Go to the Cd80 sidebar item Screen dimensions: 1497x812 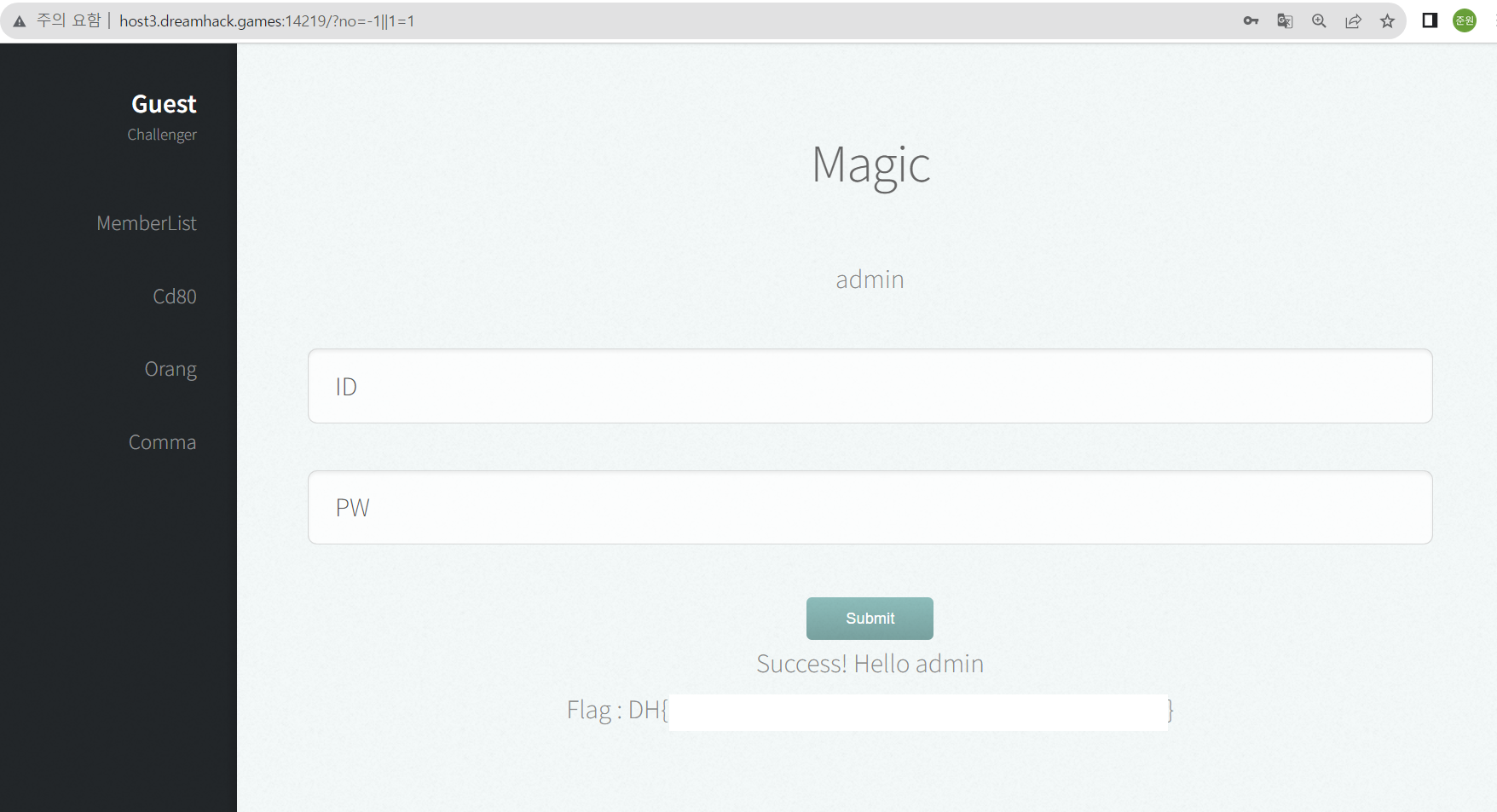click(x=175, y=297)
